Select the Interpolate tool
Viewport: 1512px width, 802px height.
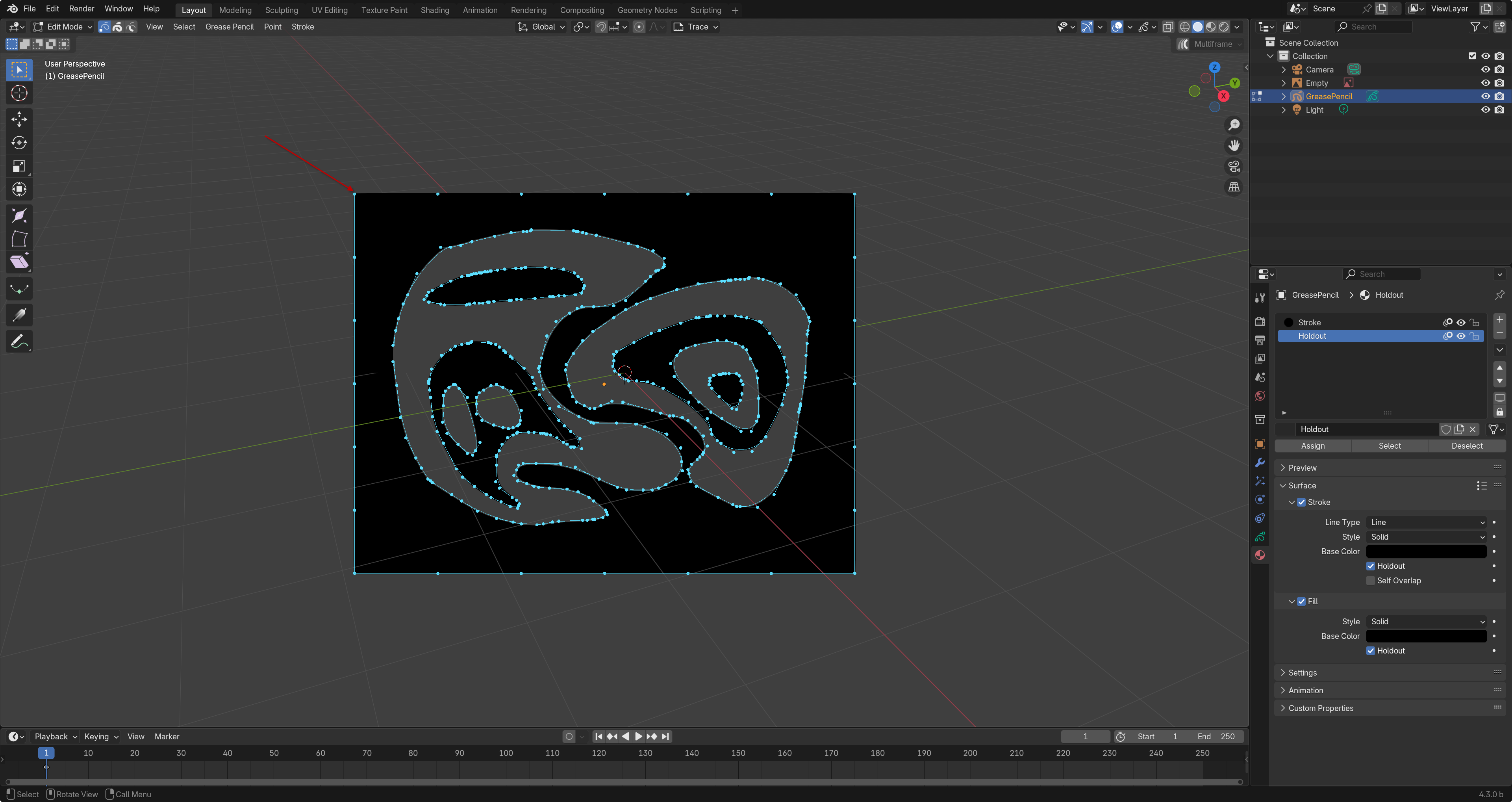(x=19, y=289)
